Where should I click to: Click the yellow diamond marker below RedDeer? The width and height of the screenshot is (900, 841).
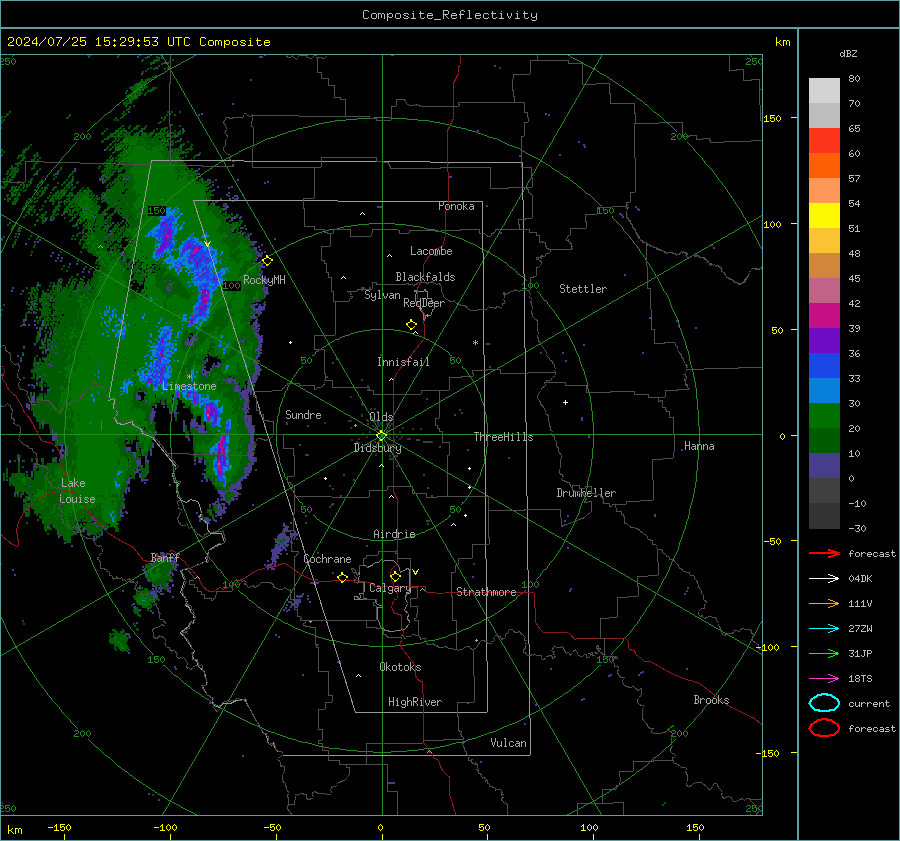[x=411, y=325]
